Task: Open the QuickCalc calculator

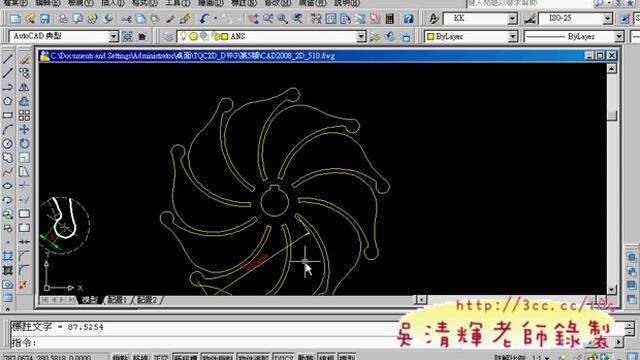Action: (x=390, y=19)
